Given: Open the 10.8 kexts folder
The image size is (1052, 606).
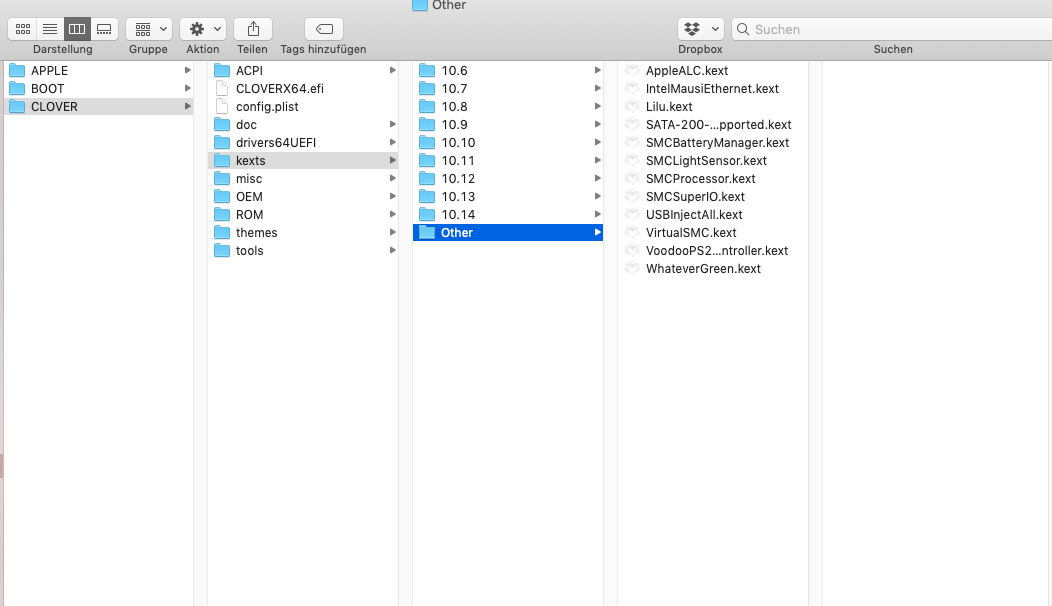Looking at the screenshot, I should (x=508, y=107).
